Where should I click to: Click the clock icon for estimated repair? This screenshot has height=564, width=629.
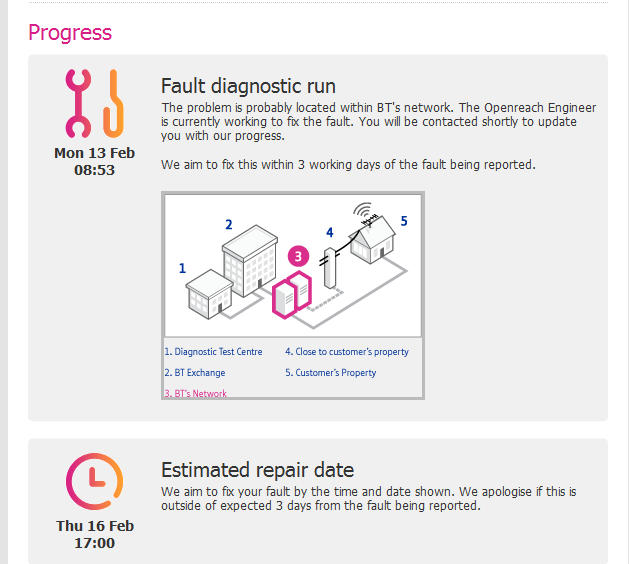[94, 482]
